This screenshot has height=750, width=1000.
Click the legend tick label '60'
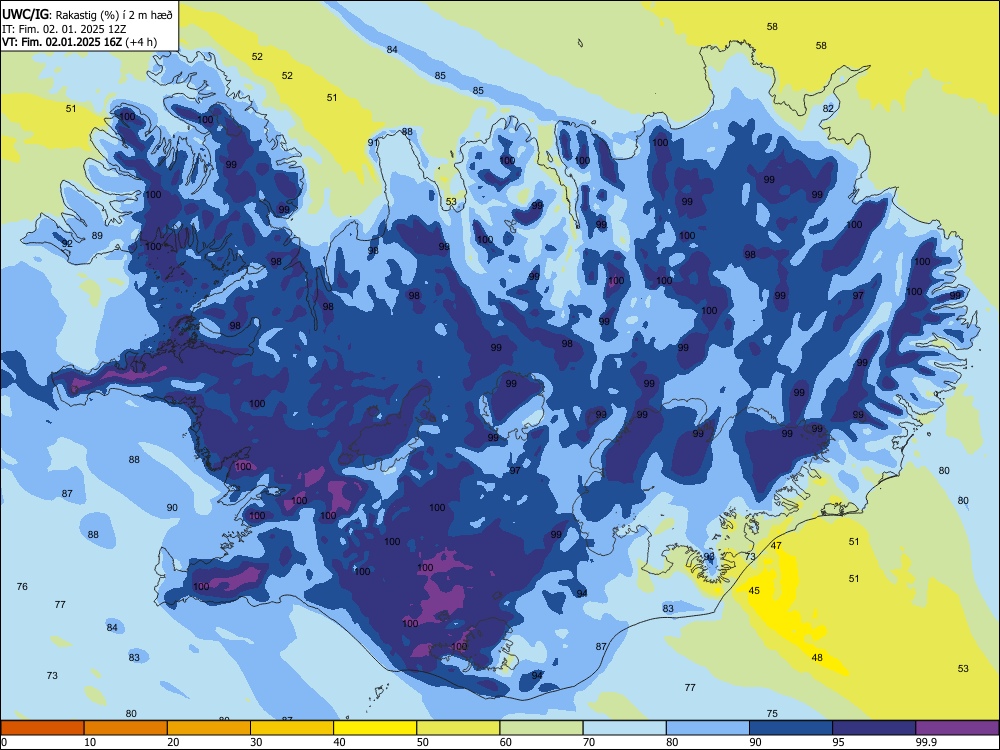[506, 742]
